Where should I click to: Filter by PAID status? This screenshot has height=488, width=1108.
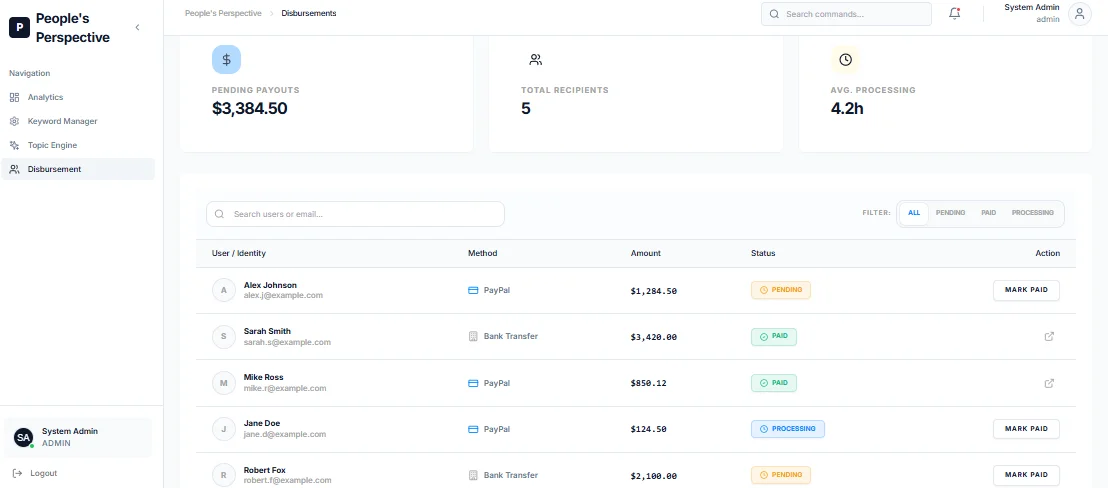989,213
